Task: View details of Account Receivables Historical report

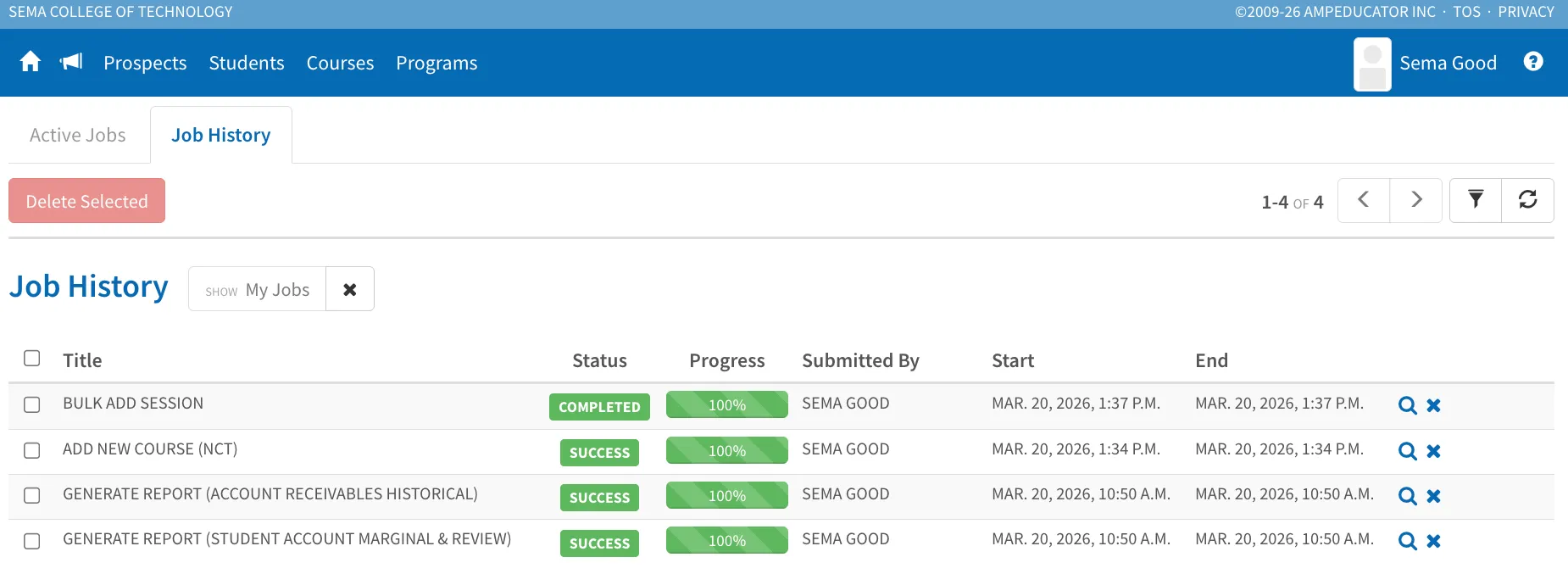Action: pos(1408,496)
